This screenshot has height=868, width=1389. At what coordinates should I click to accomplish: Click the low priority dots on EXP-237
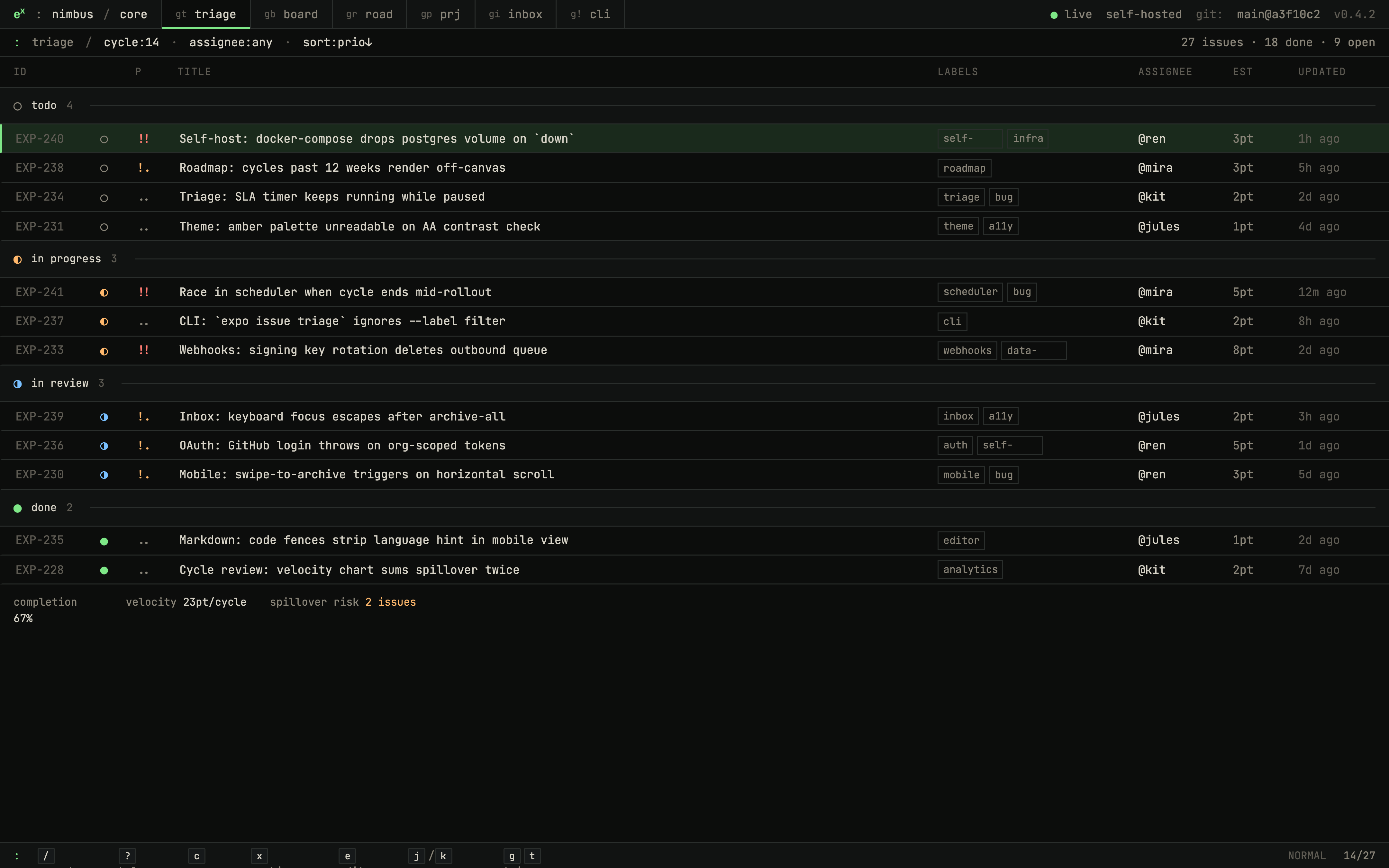coord(143,324)
